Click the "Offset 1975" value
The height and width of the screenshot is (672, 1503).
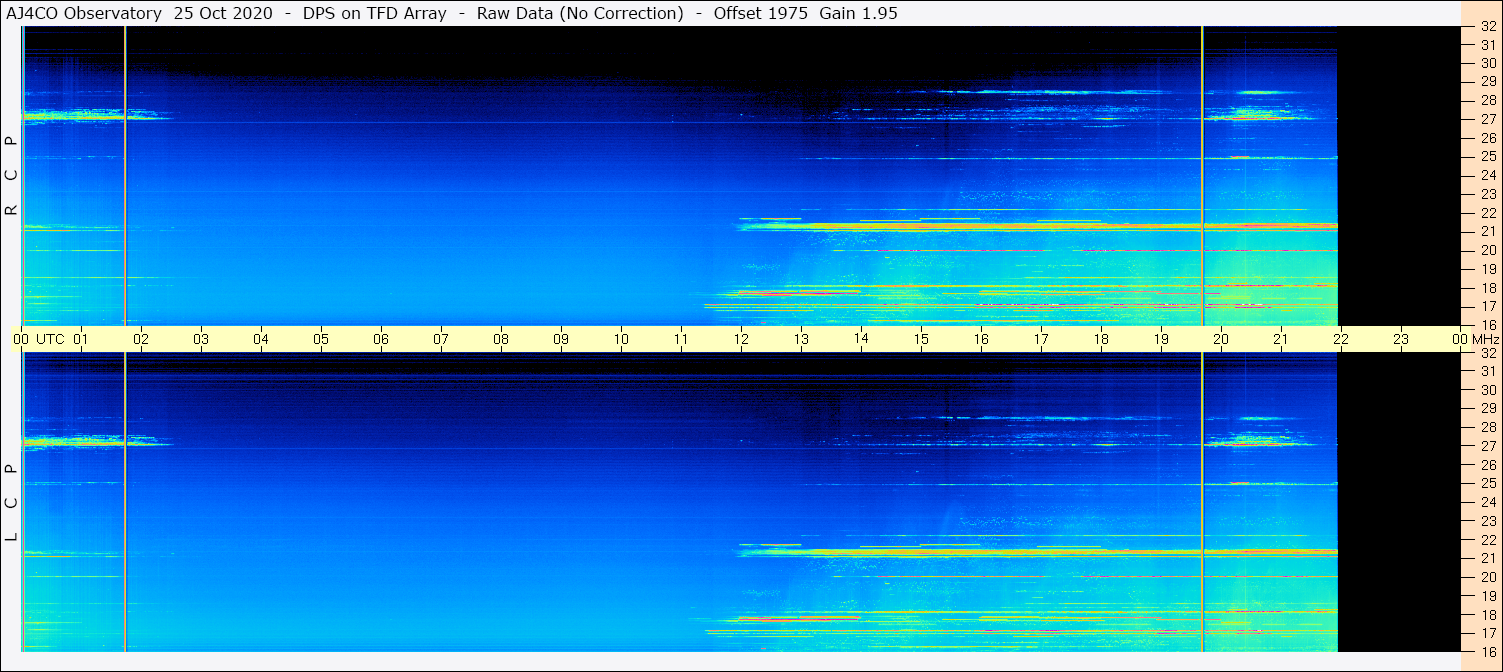click(761, 13)
